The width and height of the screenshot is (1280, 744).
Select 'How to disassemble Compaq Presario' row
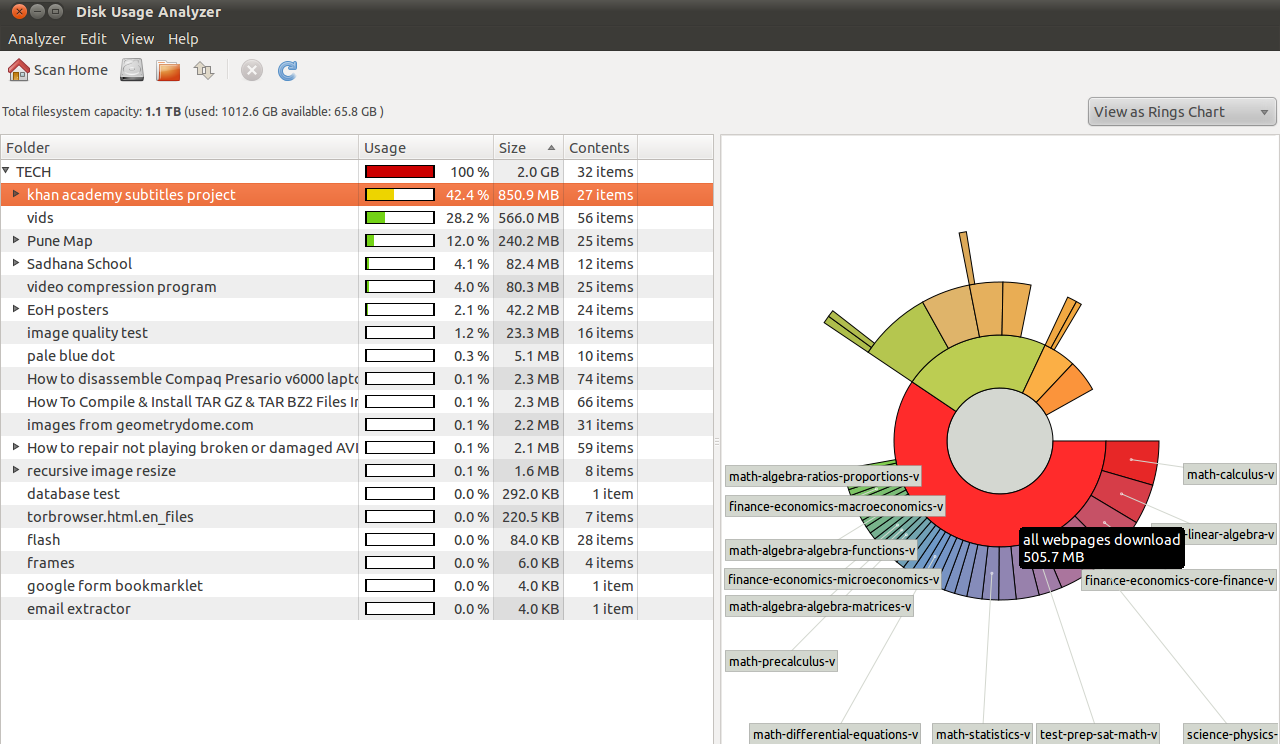pos(357,379)
